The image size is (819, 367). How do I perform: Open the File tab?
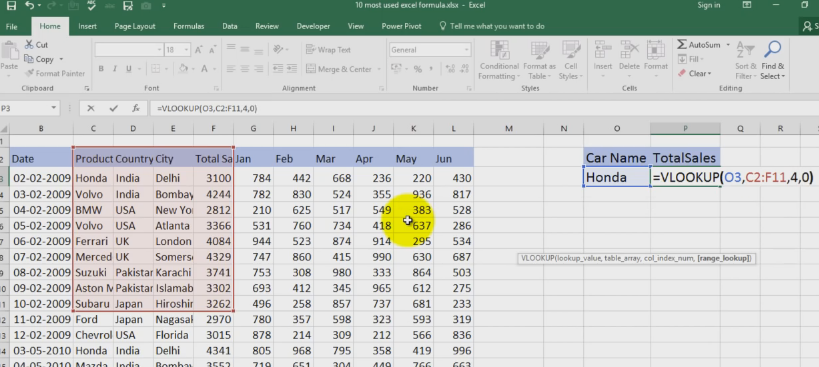click(11, 26)
